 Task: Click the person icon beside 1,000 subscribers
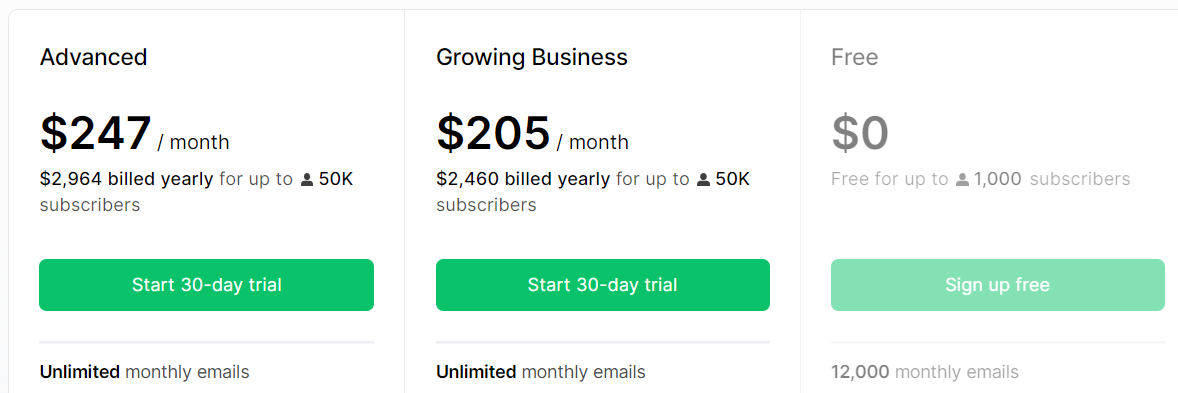point(962,180)
